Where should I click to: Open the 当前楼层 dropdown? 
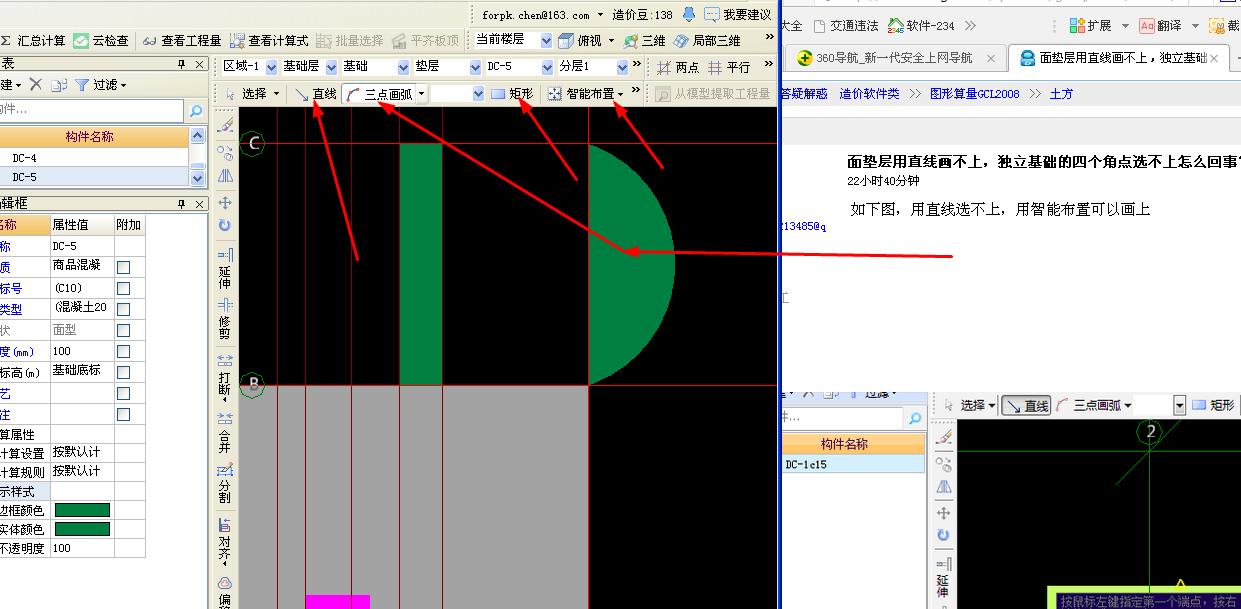(x=546, y=41)
